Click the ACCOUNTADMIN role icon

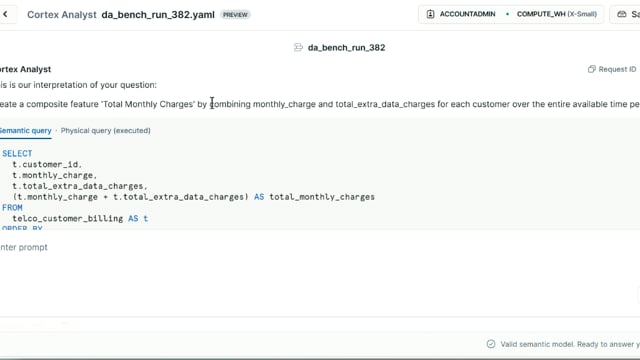430,14
